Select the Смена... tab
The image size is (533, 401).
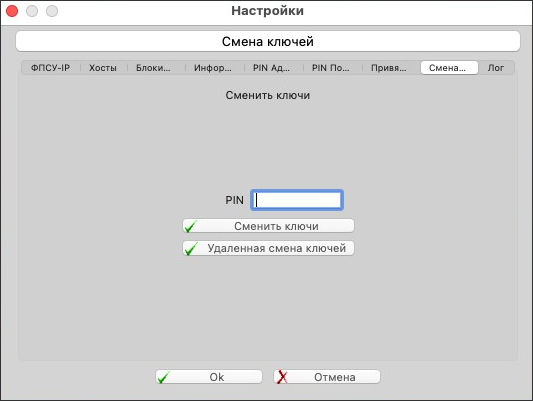click(449, 68)
